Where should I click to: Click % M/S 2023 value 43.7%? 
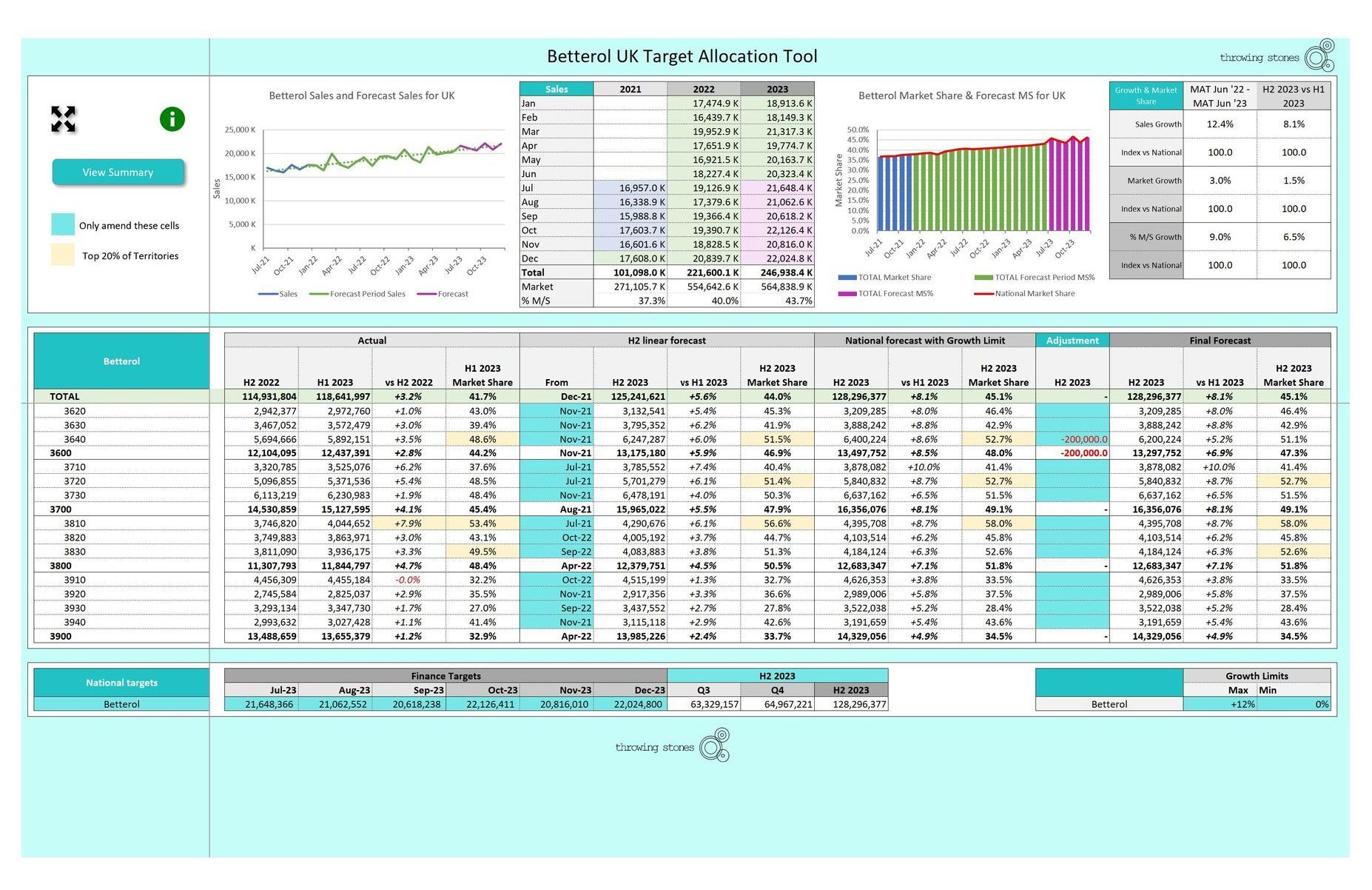point(777,301)
